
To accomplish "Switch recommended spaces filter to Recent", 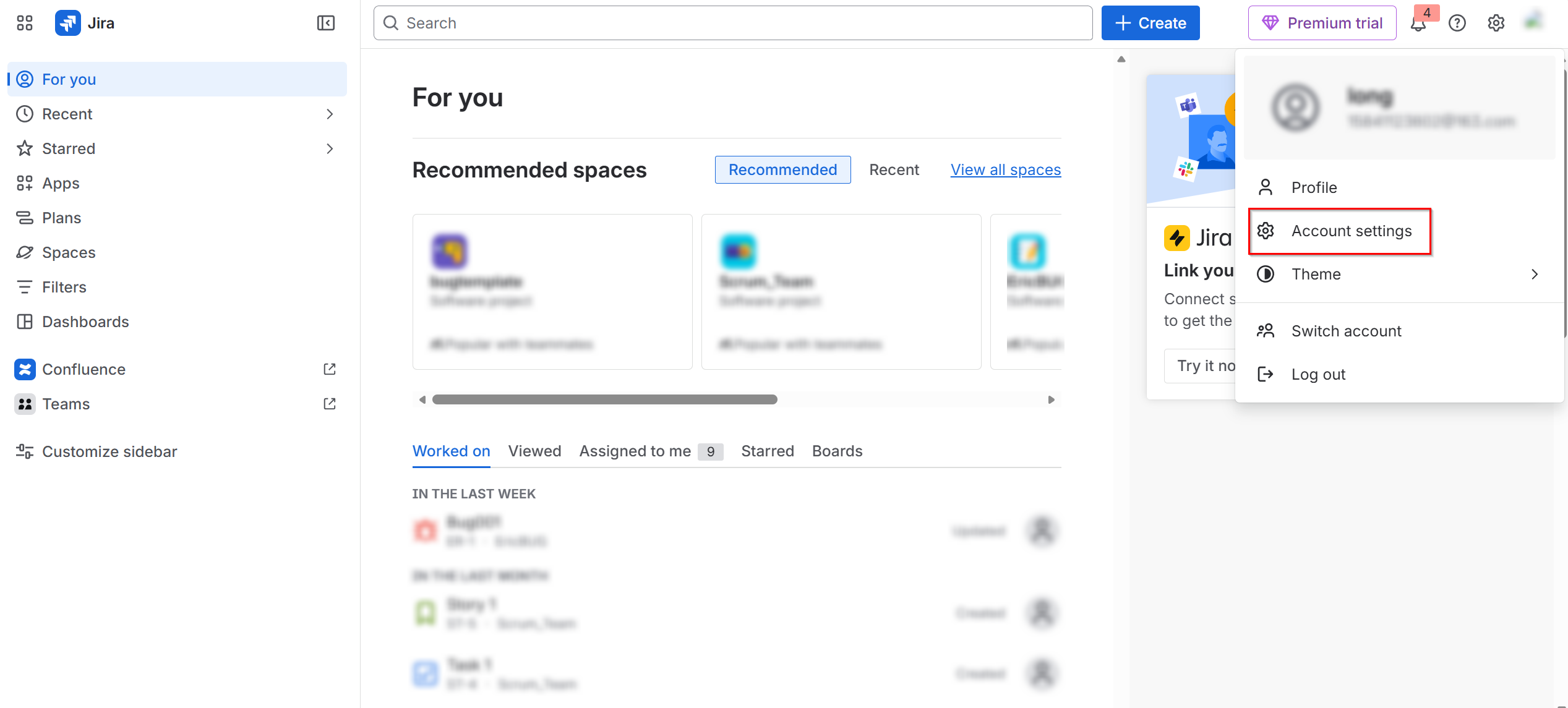I will point(894,169).
